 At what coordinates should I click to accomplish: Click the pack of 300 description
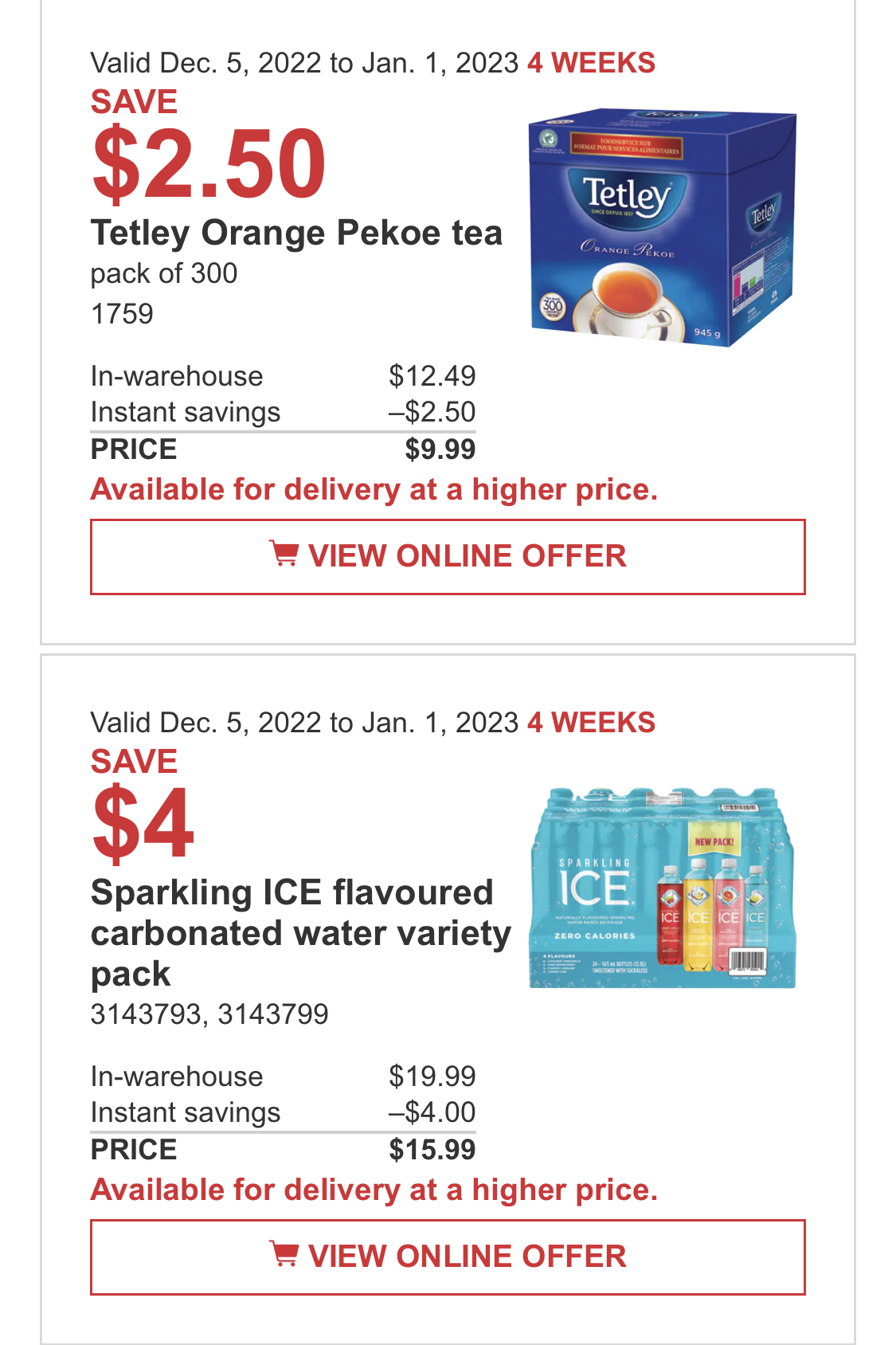[x=164, y=274]
